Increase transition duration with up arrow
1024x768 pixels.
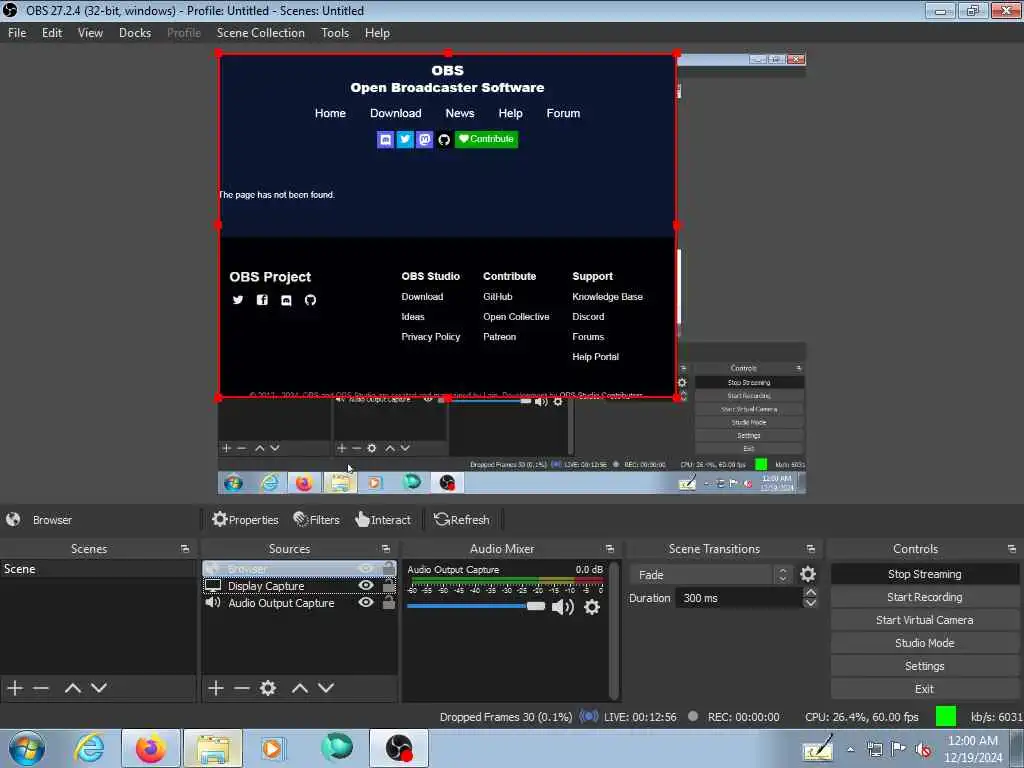pyautogui.click(x=810, y=592)
